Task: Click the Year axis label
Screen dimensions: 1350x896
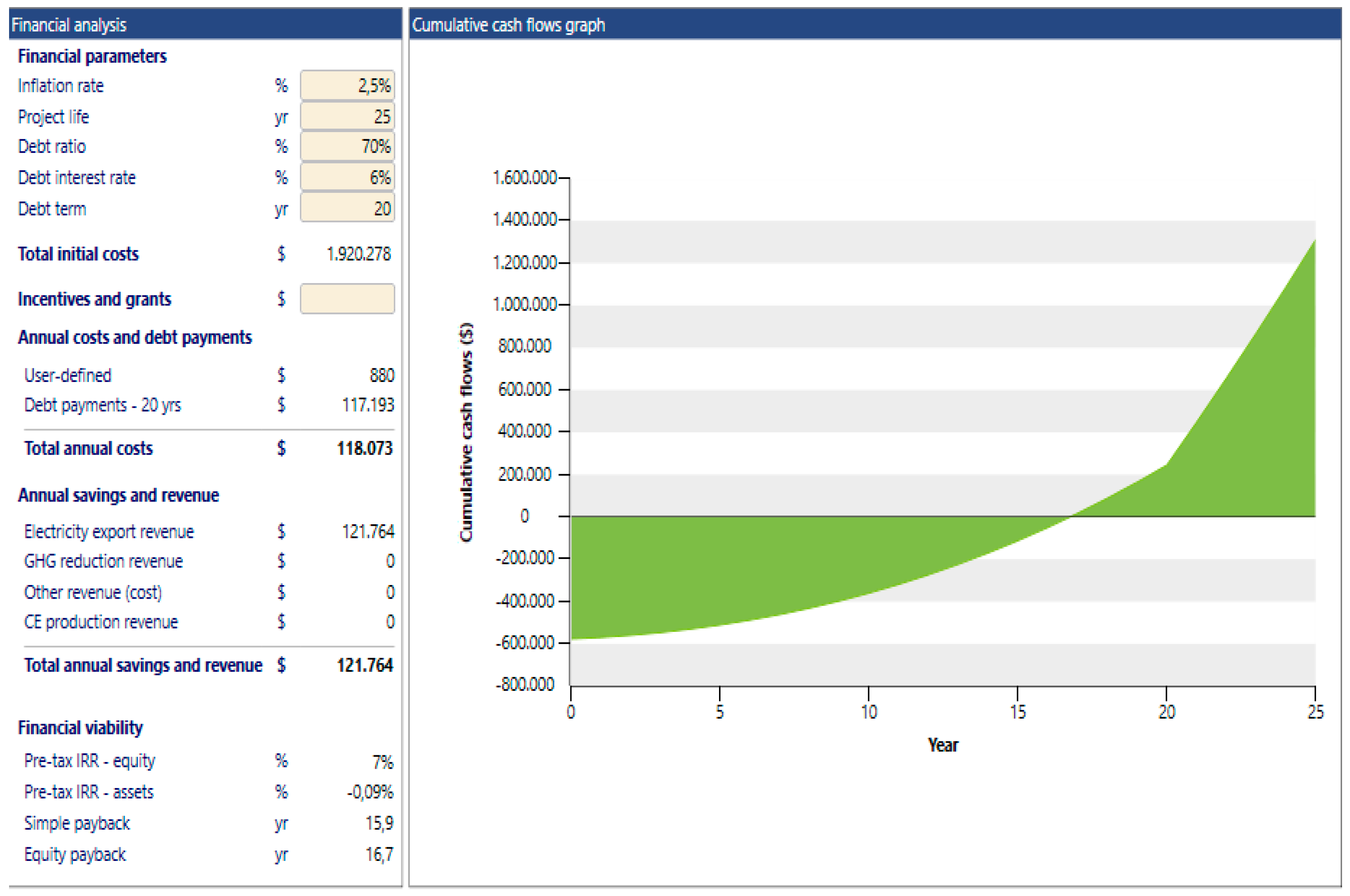Action: [942, 745]
